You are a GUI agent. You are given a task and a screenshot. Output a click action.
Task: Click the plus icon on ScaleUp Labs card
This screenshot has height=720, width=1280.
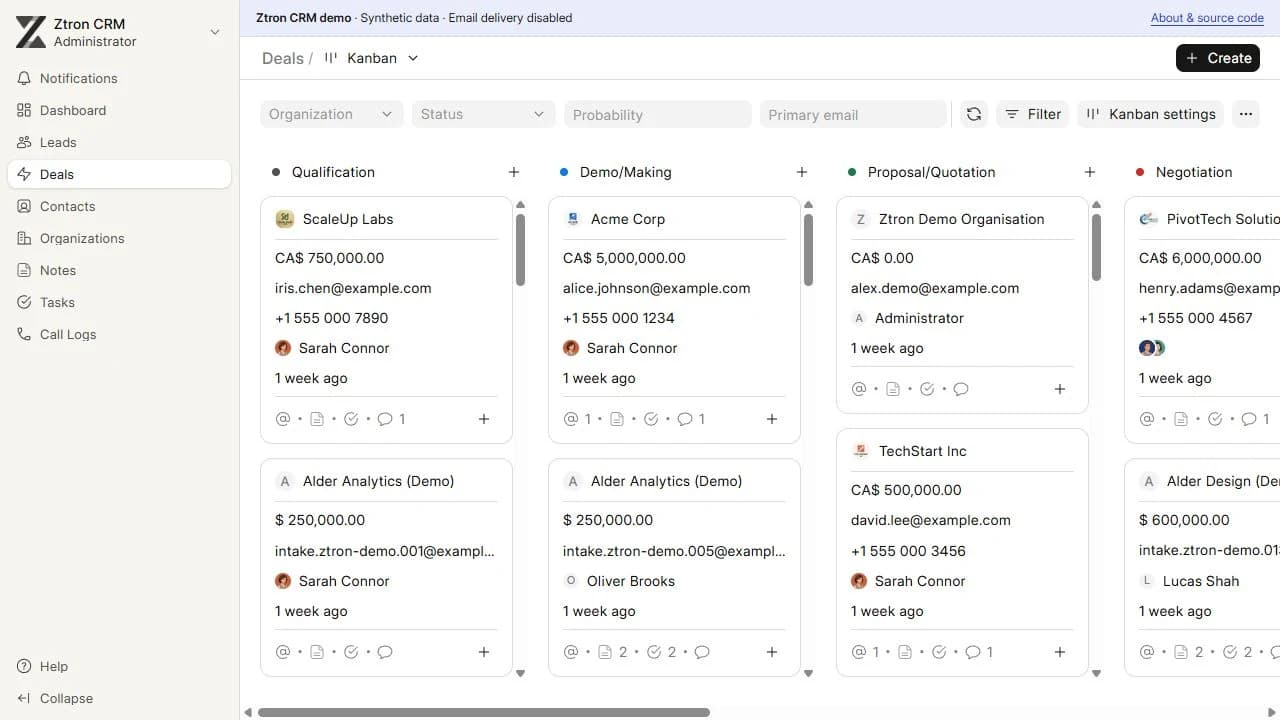click(484, 419)
